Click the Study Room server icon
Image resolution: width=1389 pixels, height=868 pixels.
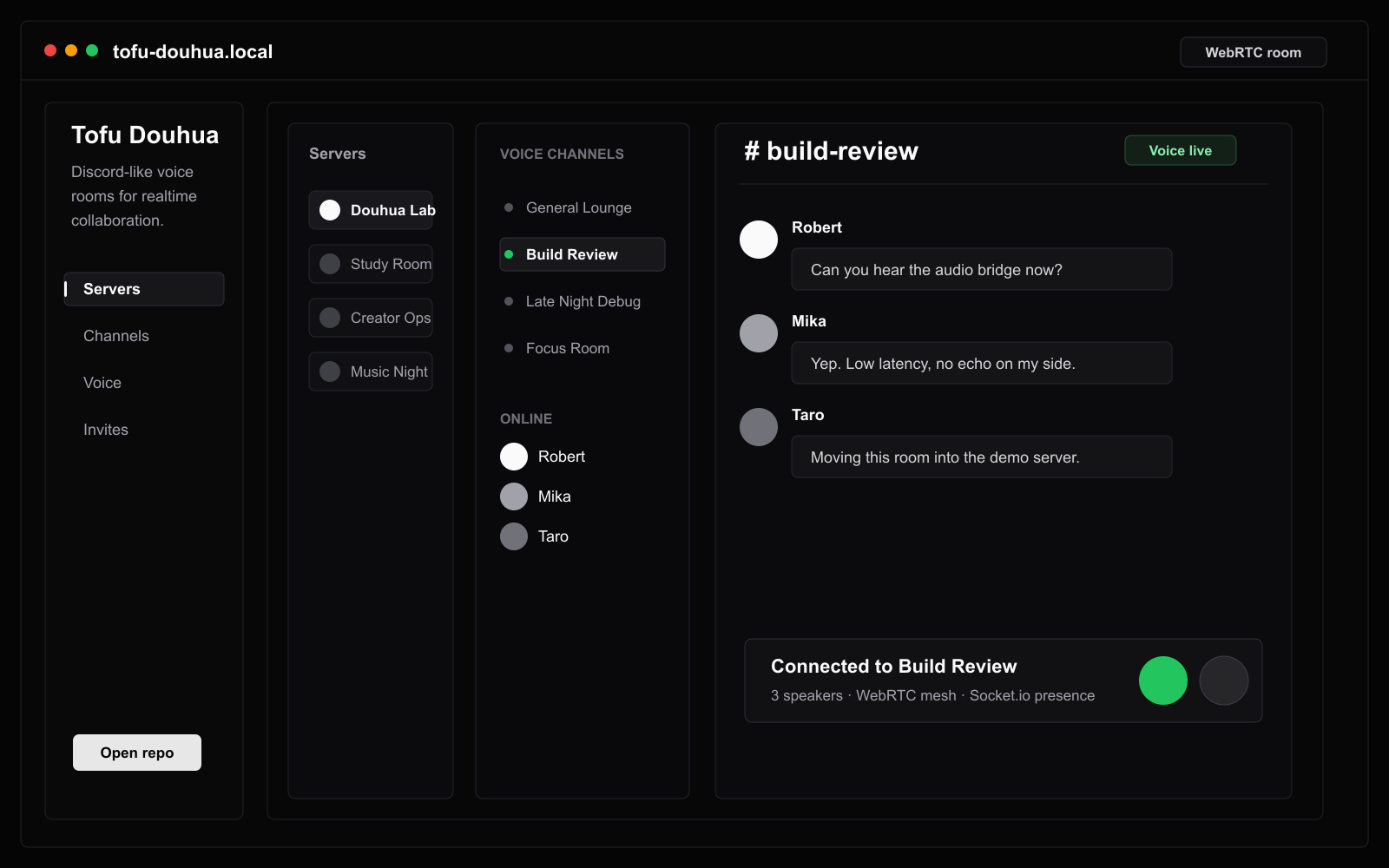(x=330, y=264)
